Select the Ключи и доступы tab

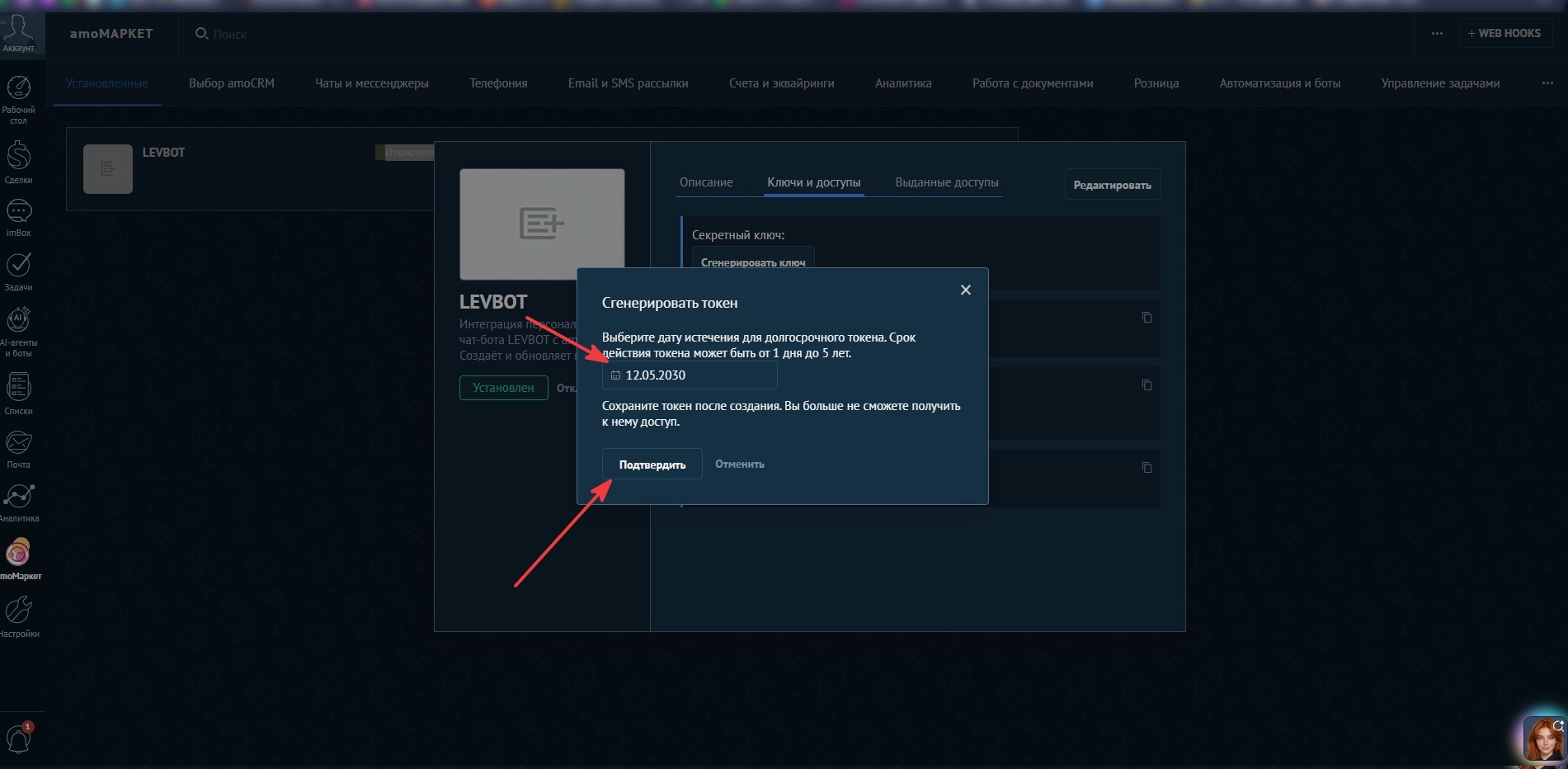814,182
